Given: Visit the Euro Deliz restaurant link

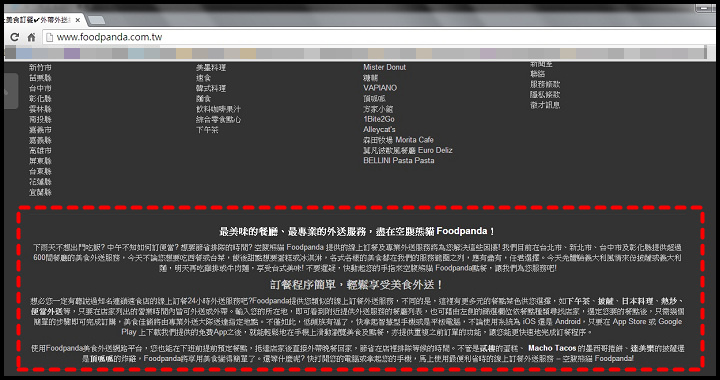Looking at the screenshot, I should point(408,150).
